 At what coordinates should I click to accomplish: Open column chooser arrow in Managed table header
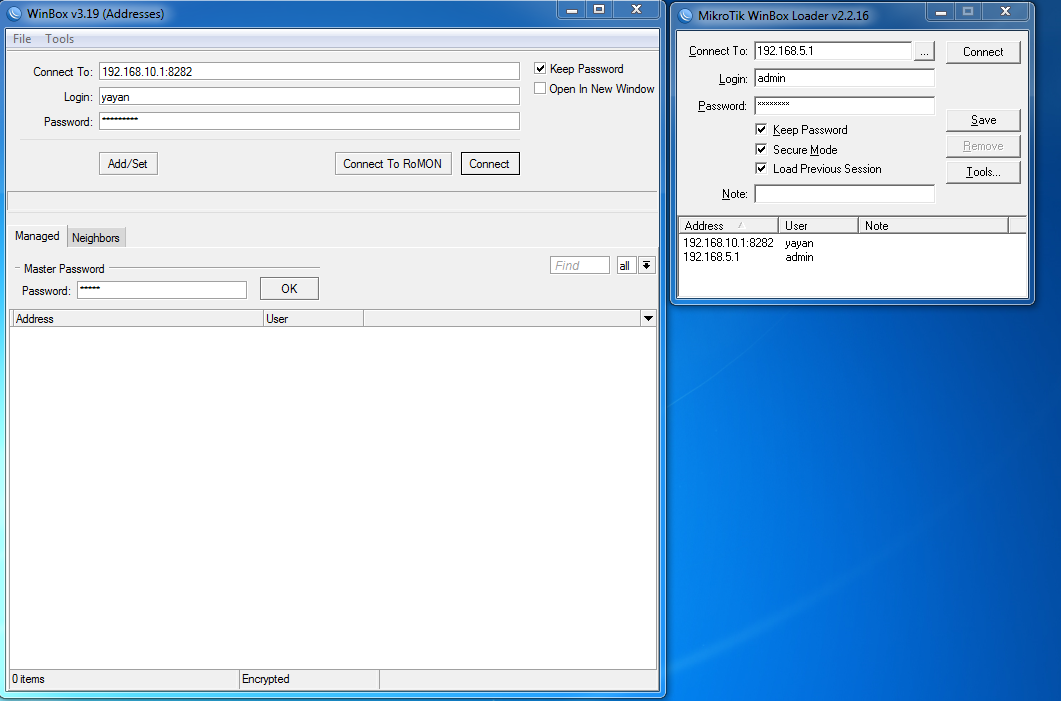click(x=648, y=319)
